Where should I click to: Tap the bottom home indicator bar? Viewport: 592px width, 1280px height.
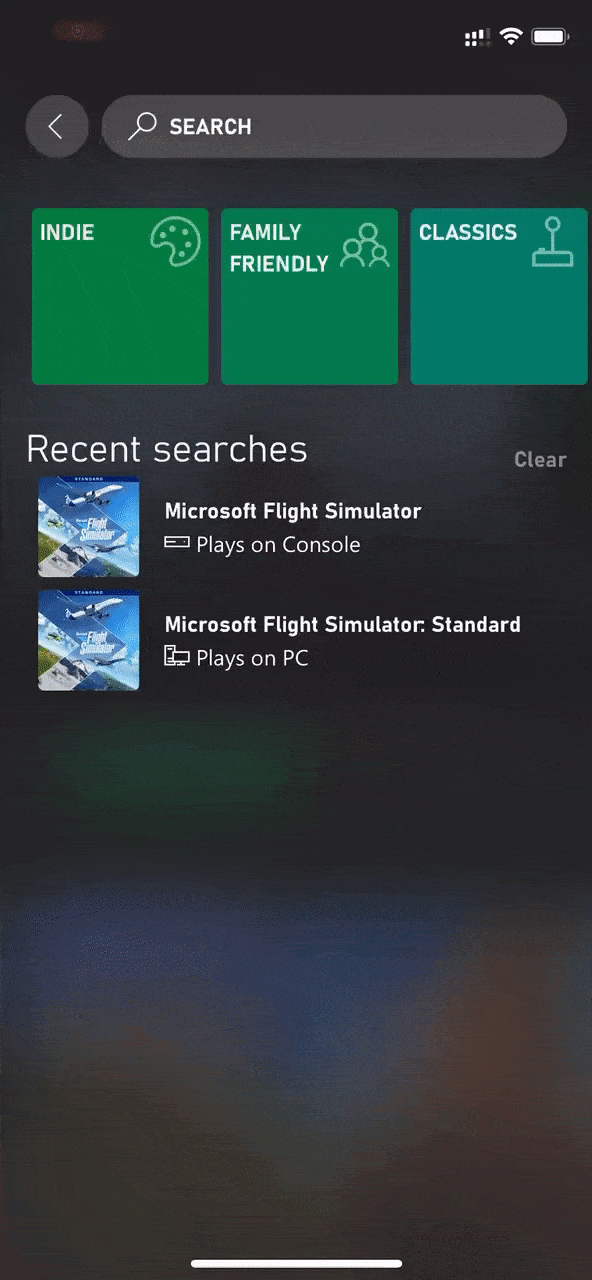pos(296,1264)
